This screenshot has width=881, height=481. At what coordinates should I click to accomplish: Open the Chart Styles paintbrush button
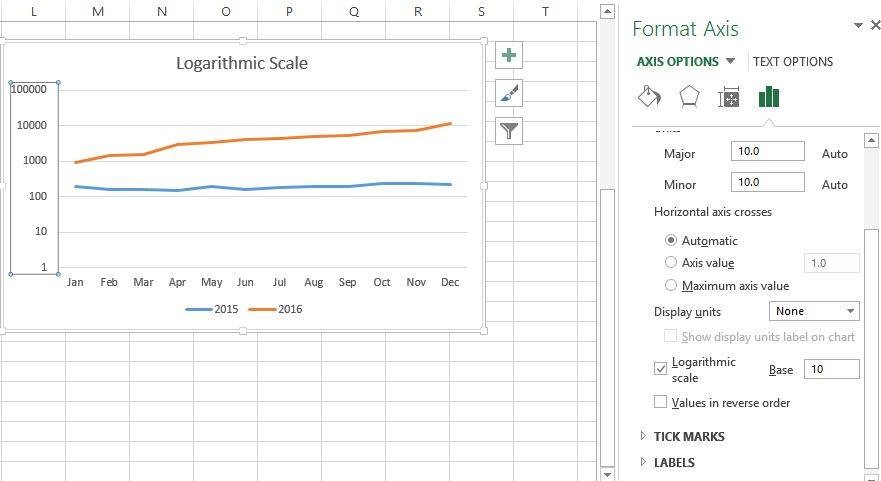(x=508, y=93)
